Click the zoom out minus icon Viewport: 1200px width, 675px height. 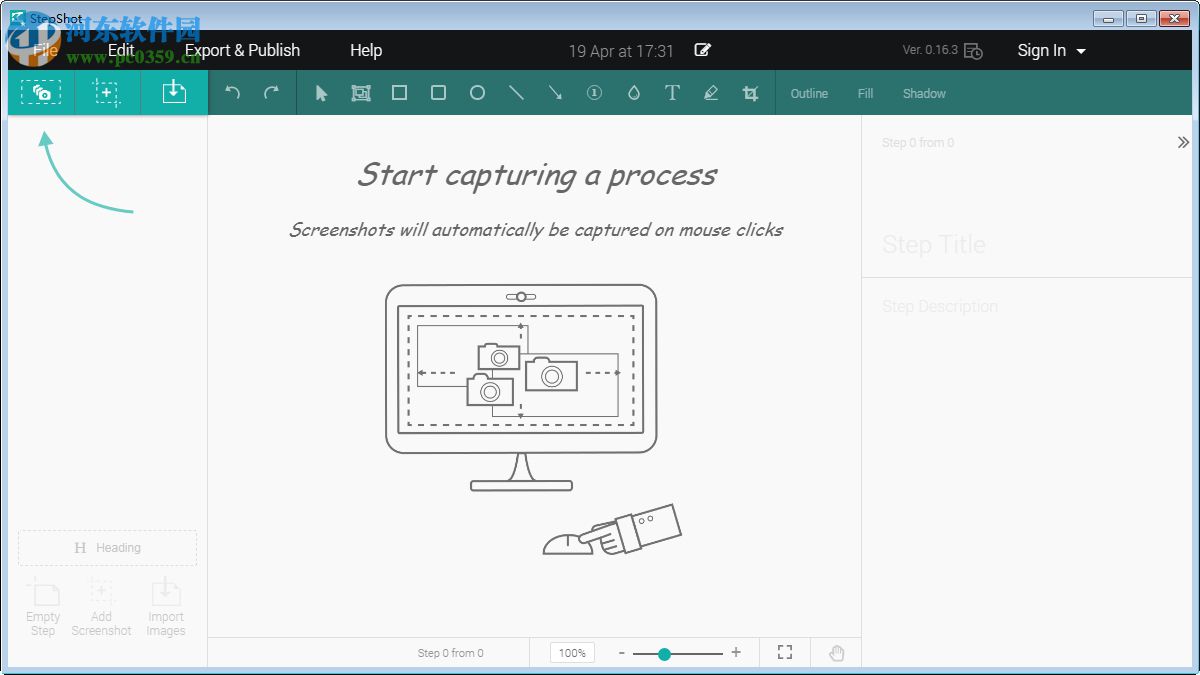click(621, 652)
